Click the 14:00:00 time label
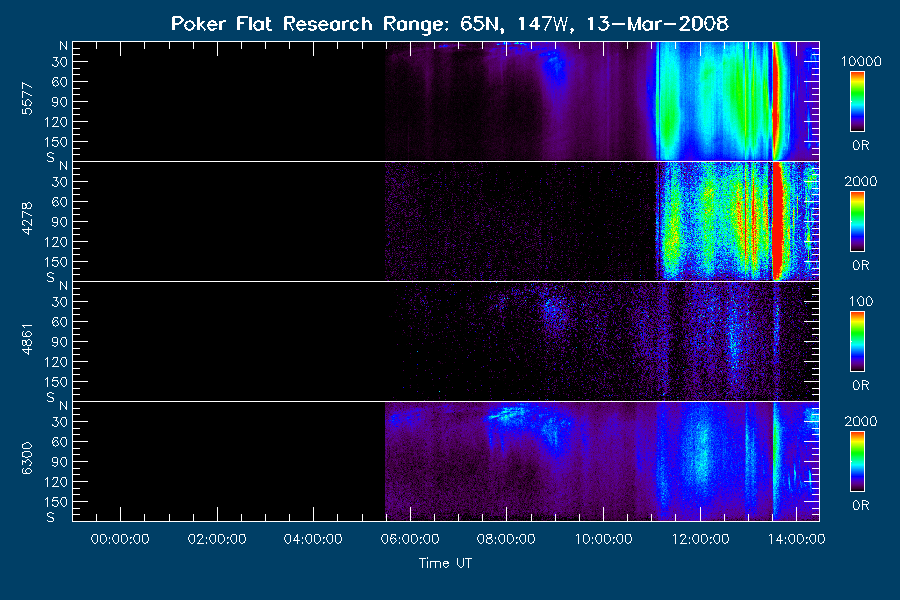 [796, 539]
